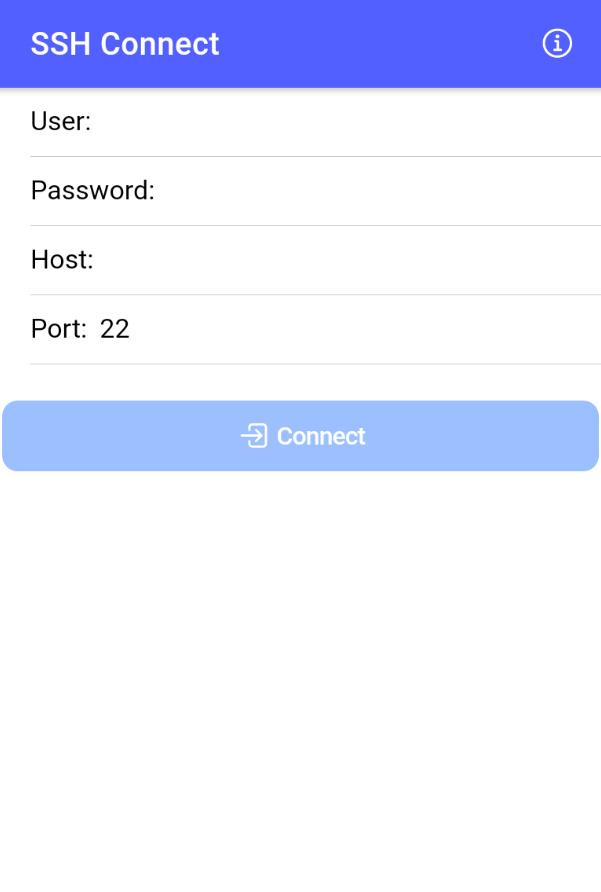Click the login arrow icon beside Connect
The width and height of the screenshot is (601, 892).
[x=254, y=436]
